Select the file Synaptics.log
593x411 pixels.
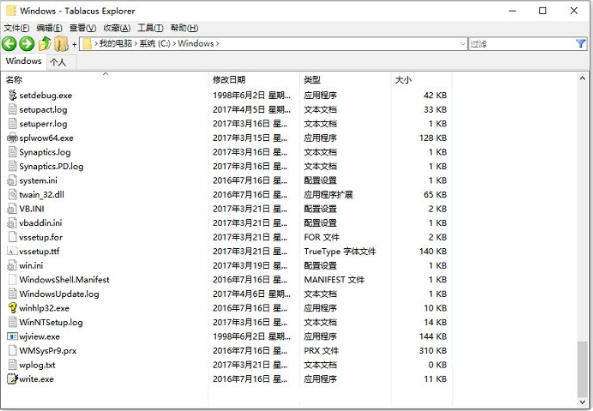[x=45, y=152]
